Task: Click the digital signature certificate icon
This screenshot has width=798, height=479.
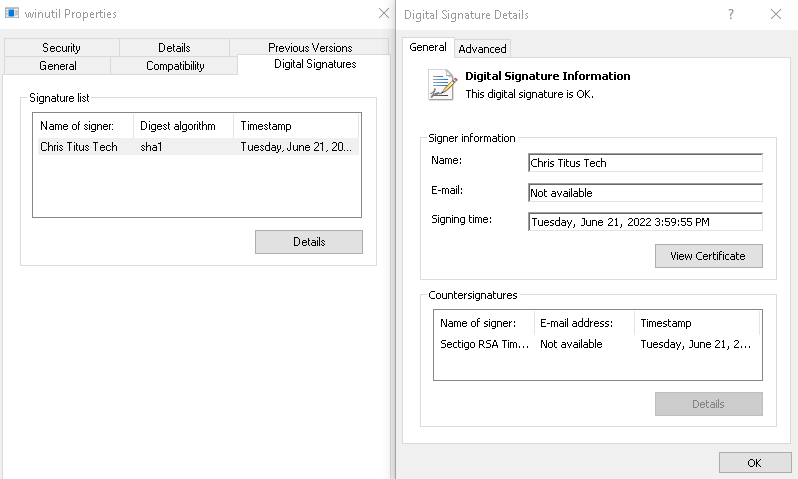Action: tap(441, 84)
